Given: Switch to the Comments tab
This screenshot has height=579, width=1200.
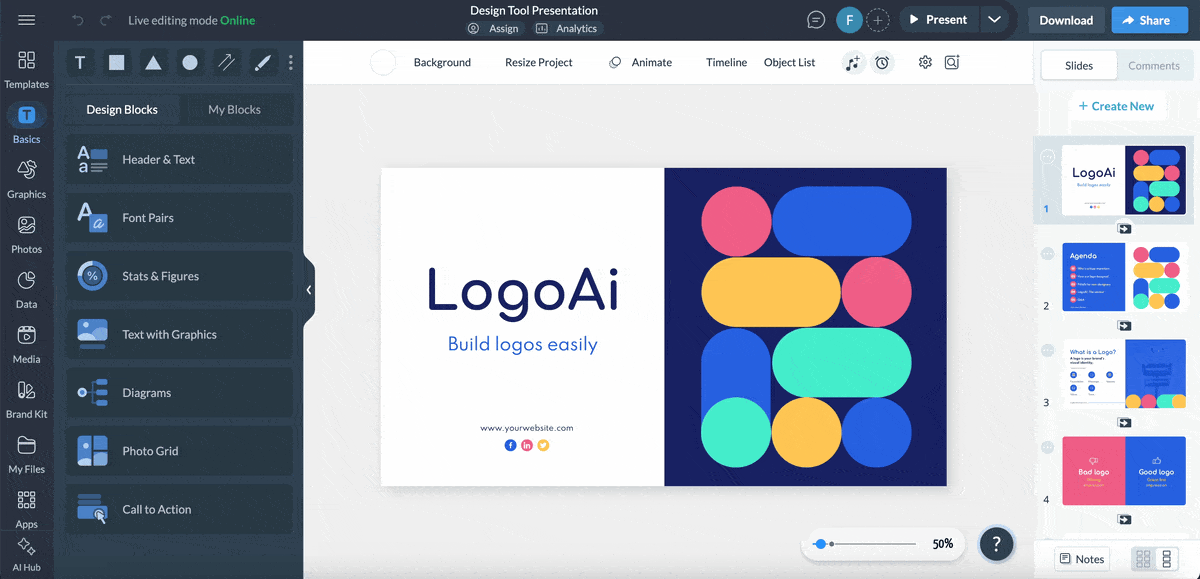Looking at the screenshot, I should point(1154,66).
